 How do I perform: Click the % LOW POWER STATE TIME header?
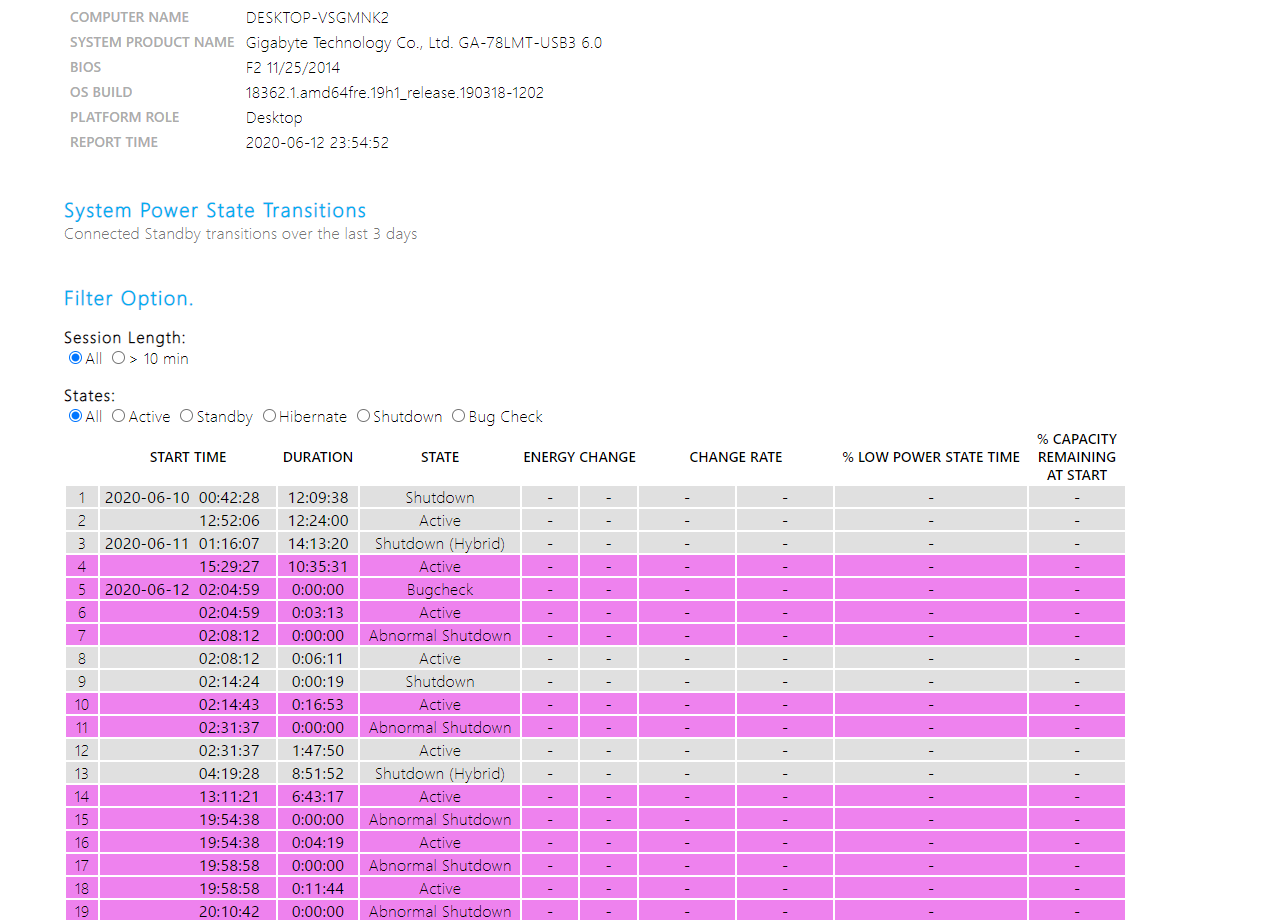pos(931,457)
